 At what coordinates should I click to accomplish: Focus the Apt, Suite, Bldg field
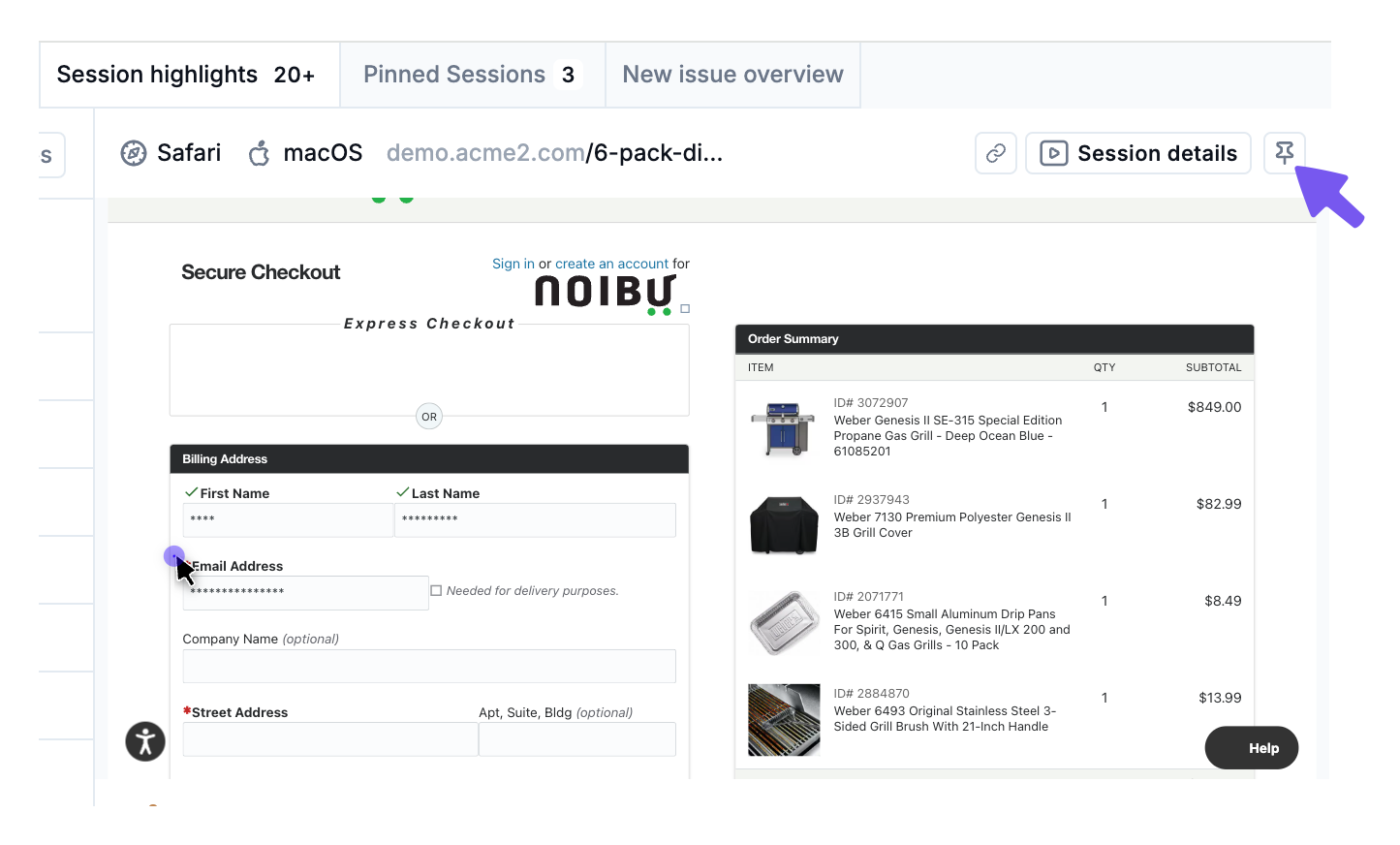pyautogui.click(x=577, y=739)
